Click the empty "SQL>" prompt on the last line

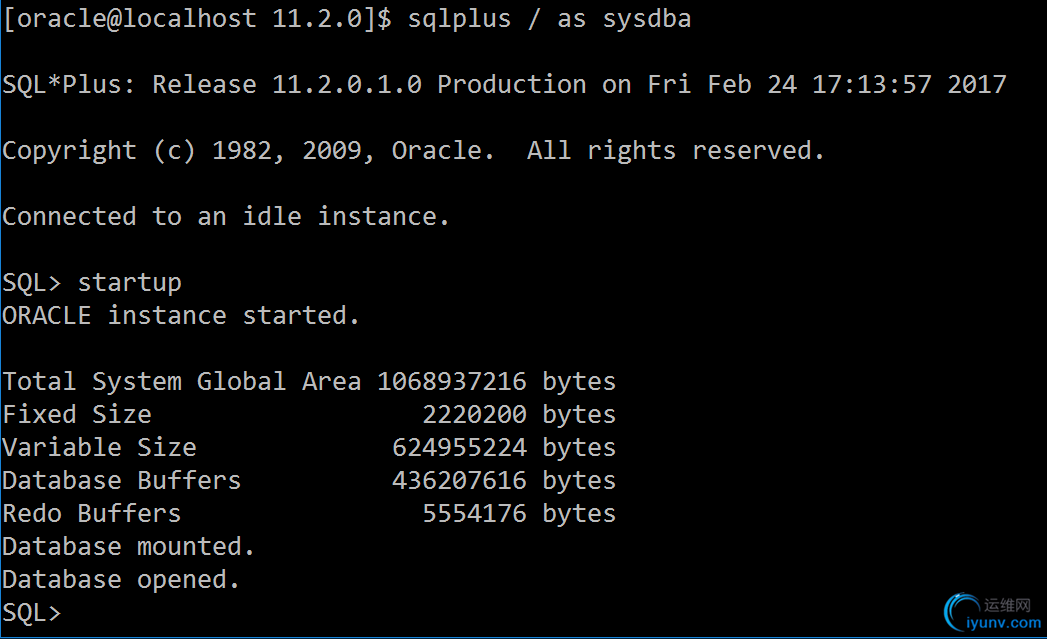(32, 613)
